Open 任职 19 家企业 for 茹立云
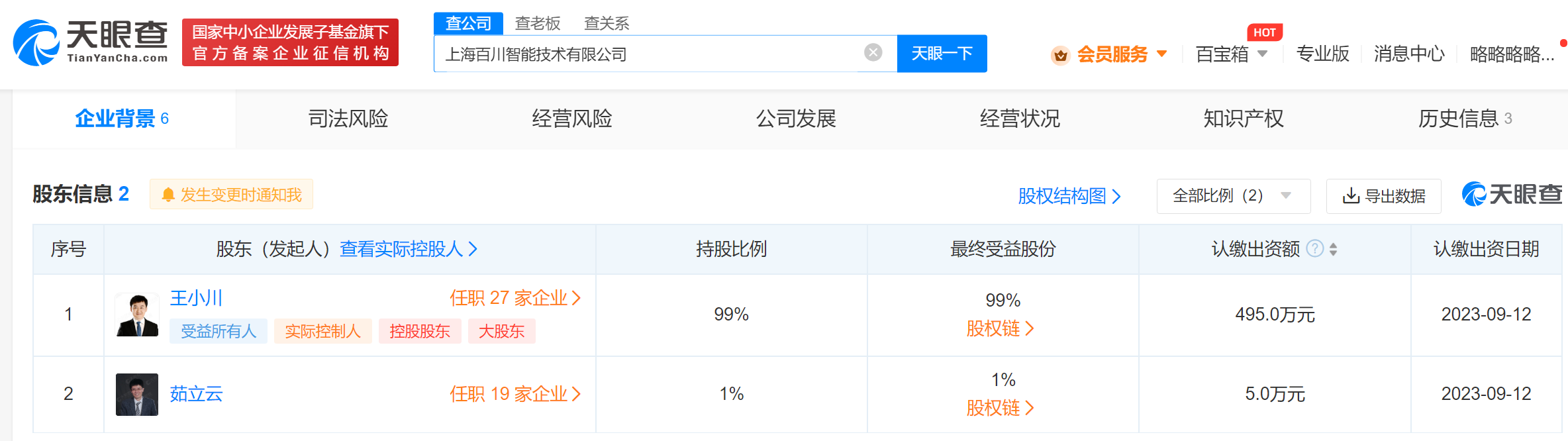Viewport: 1568px width, 441px height. 515,394
